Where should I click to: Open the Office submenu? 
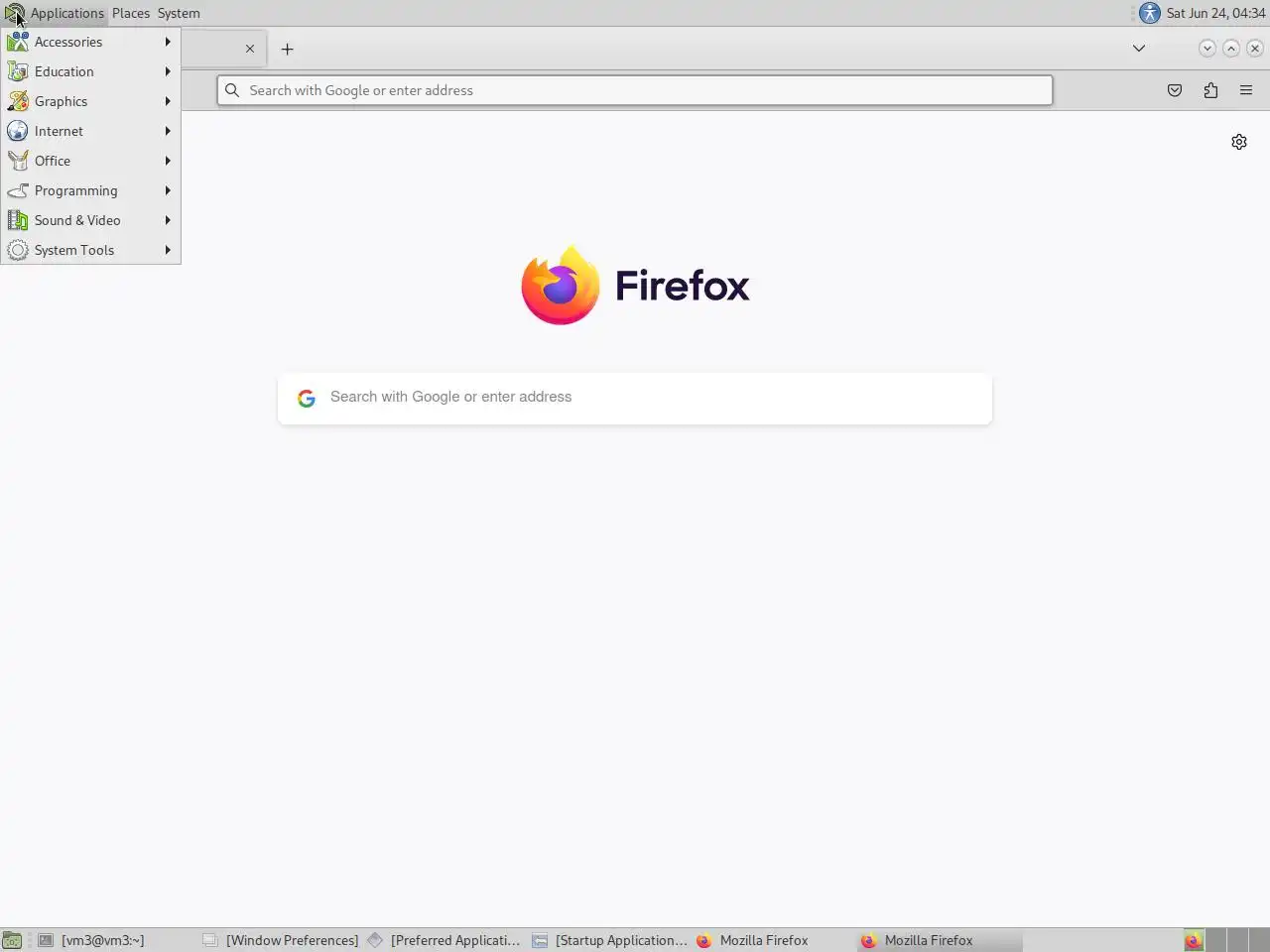(90, 161)
